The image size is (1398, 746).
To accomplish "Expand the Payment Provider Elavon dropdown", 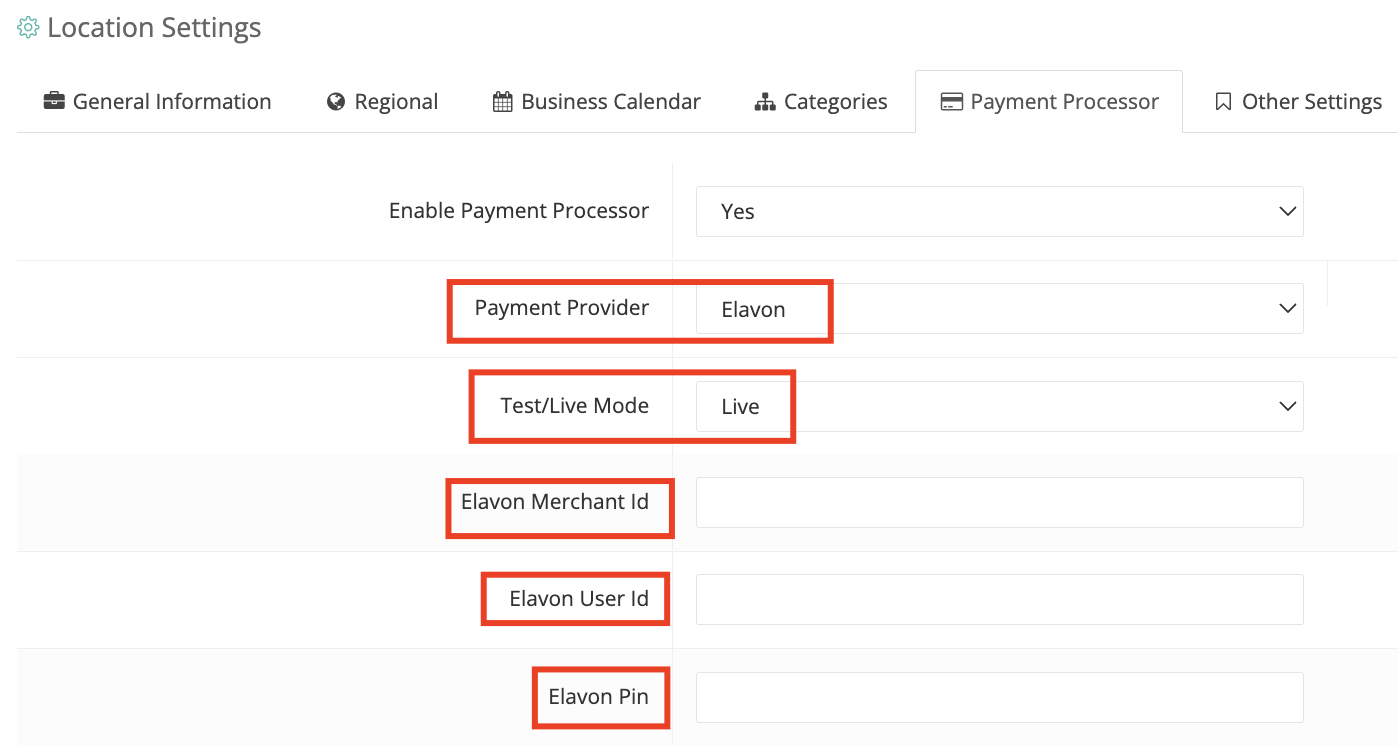I will coord(1000,309).
